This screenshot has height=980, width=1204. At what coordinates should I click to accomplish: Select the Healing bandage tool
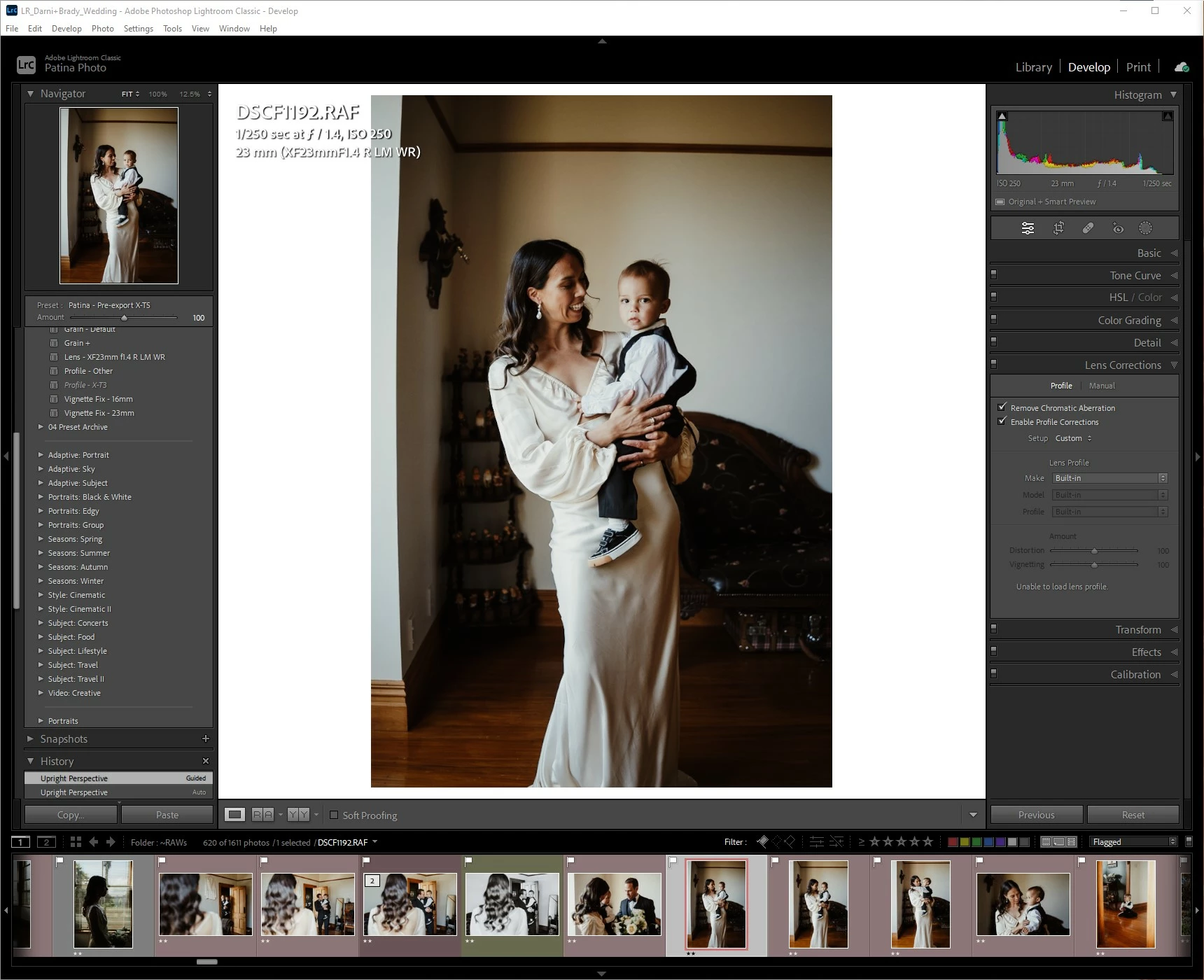[1088, 228]
